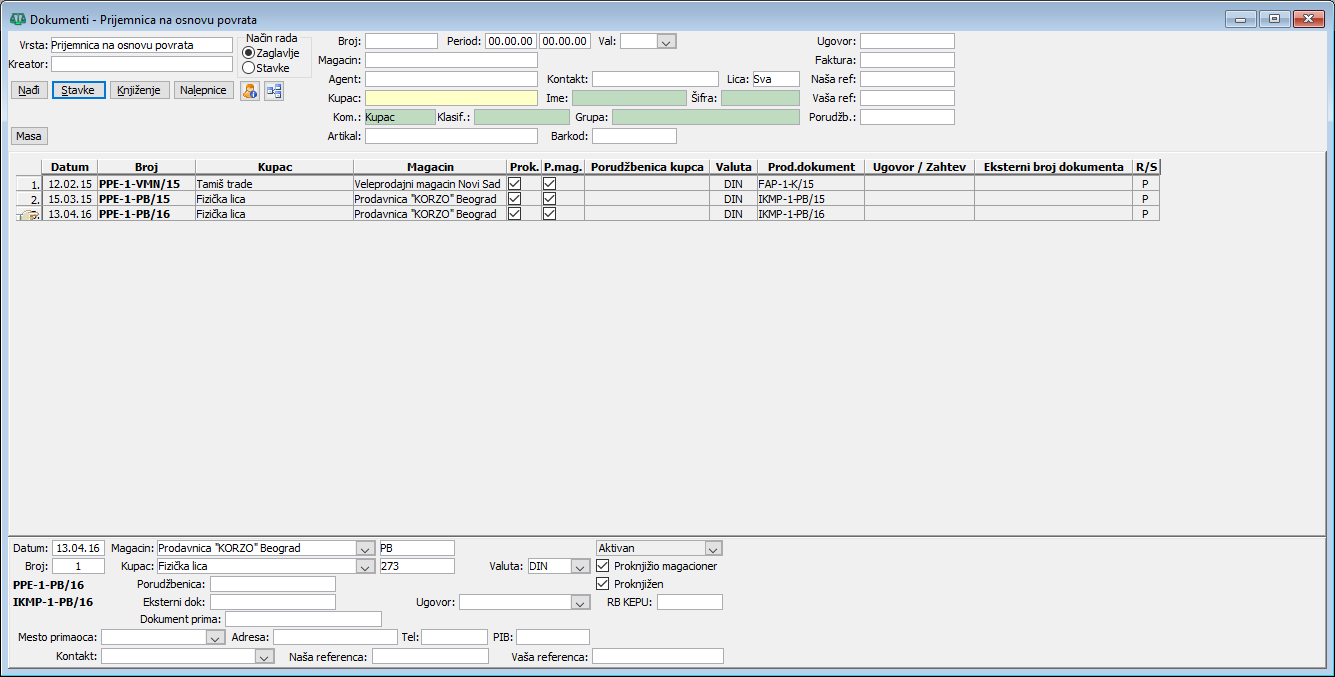1335x677 pixels.
Task: Toggle Proknjižio magacioner checkbox
Action: point(602,566)
